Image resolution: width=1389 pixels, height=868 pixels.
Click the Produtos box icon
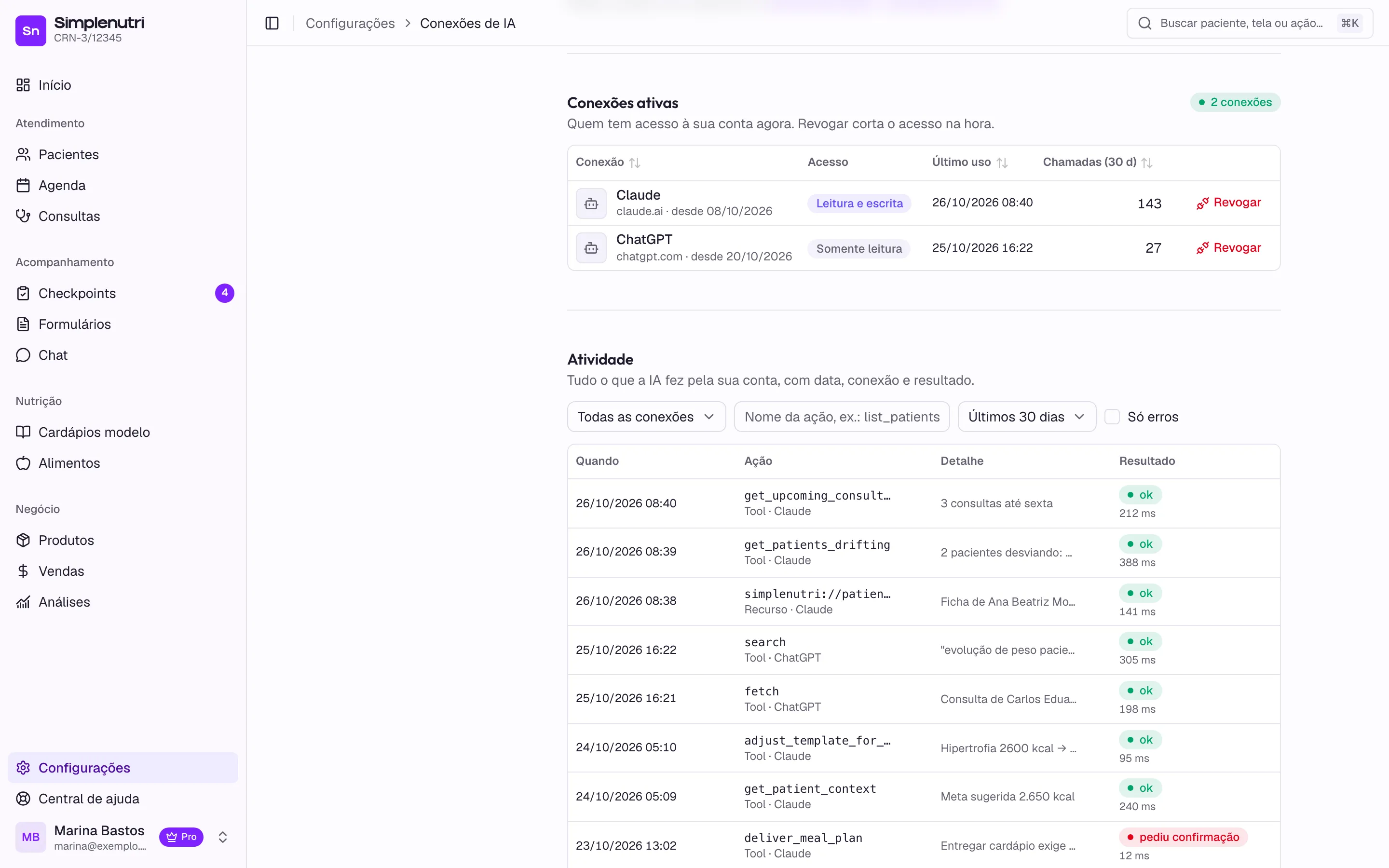(x=23, y=540)
